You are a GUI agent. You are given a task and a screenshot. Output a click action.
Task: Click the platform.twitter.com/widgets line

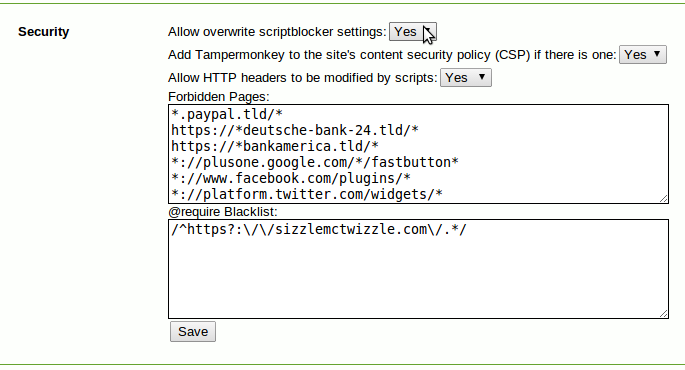[307, 194]
